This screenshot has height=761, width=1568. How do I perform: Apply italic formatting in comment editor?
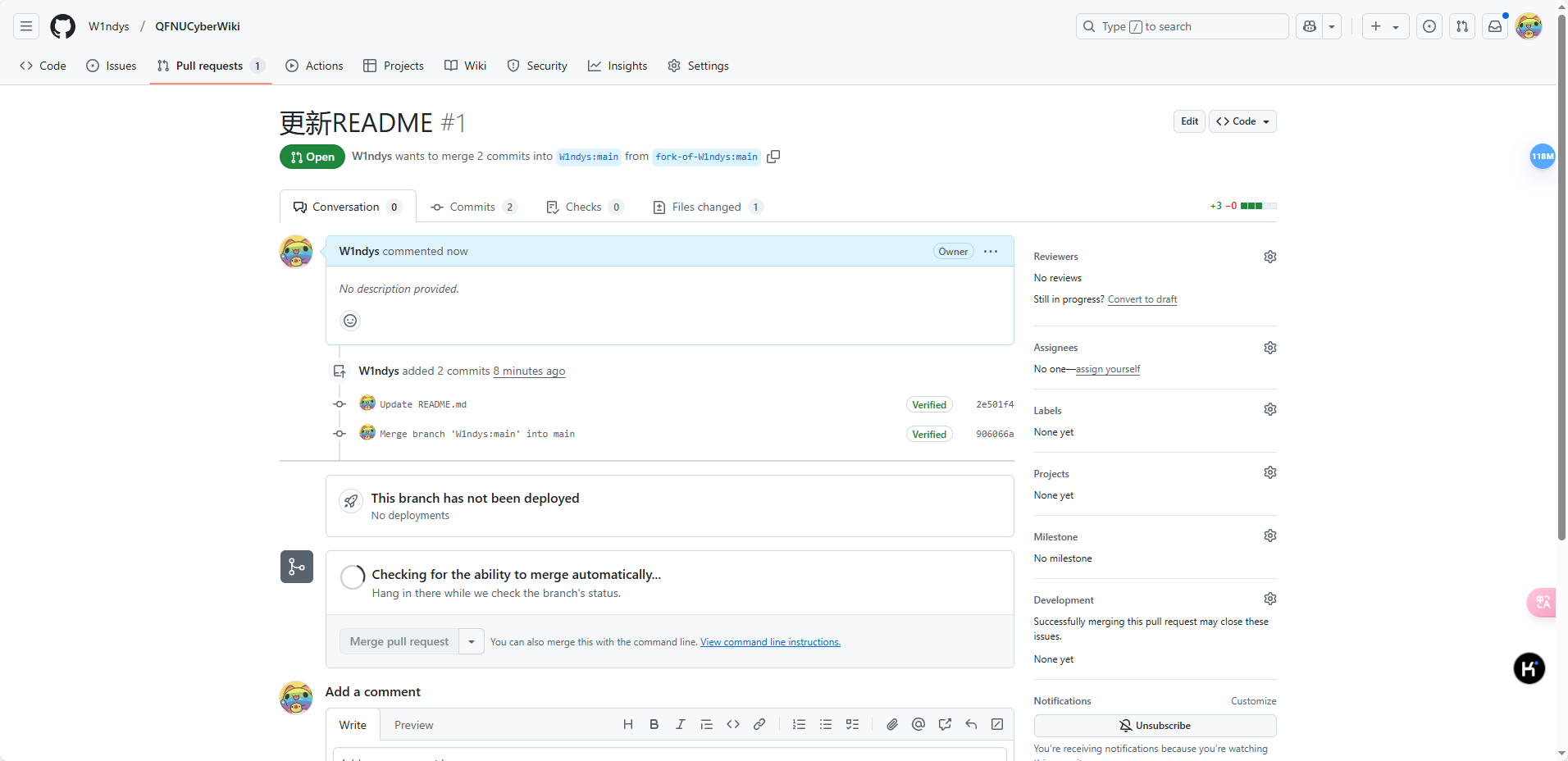click(x=680, y=724)
